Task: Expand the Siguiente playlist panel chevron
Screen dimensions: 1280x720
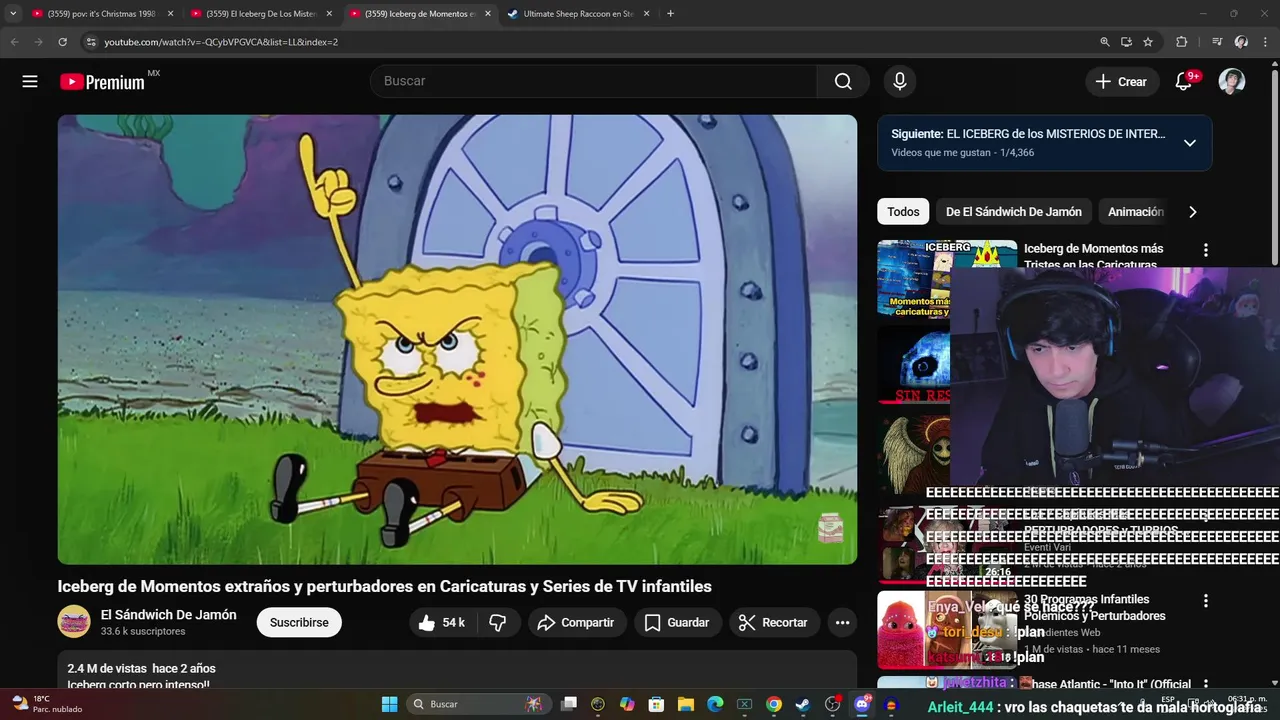Action: click(x=1190, y=143)
